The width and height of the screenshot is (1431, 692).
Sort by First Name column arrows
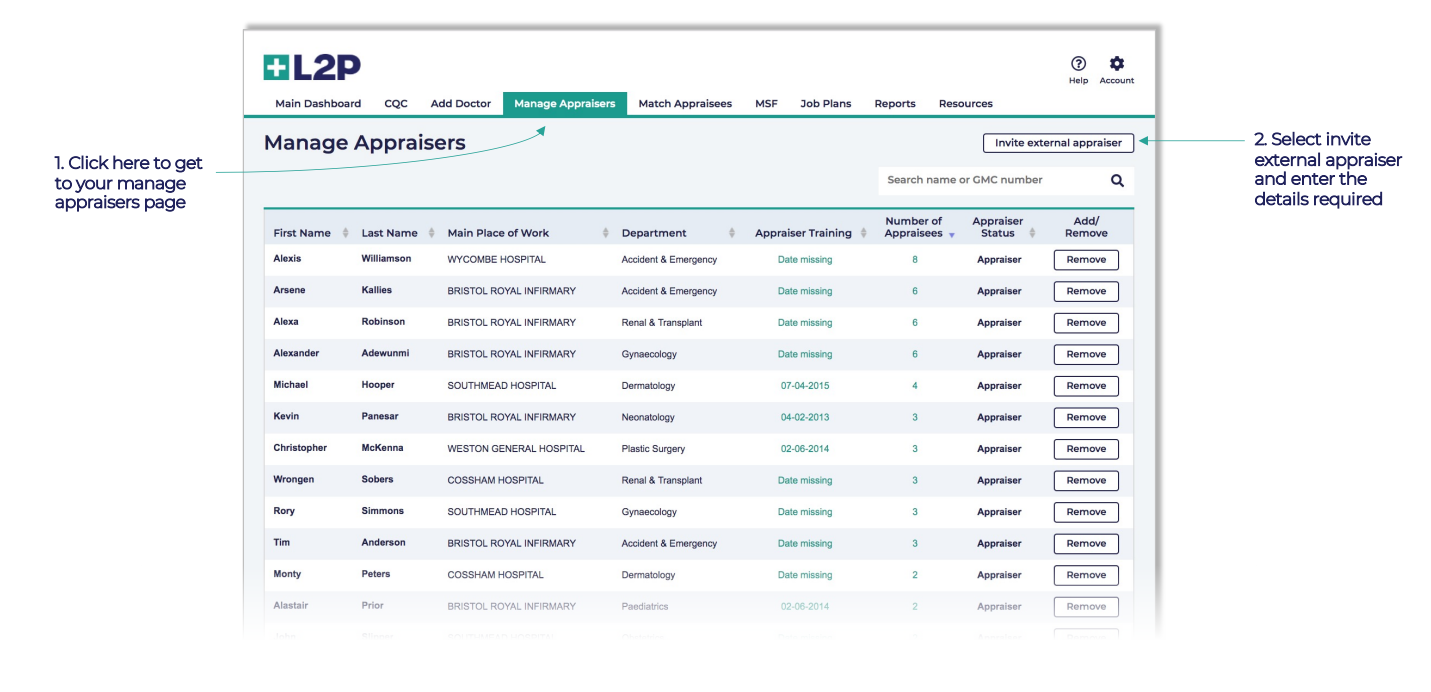coord(346,233)
